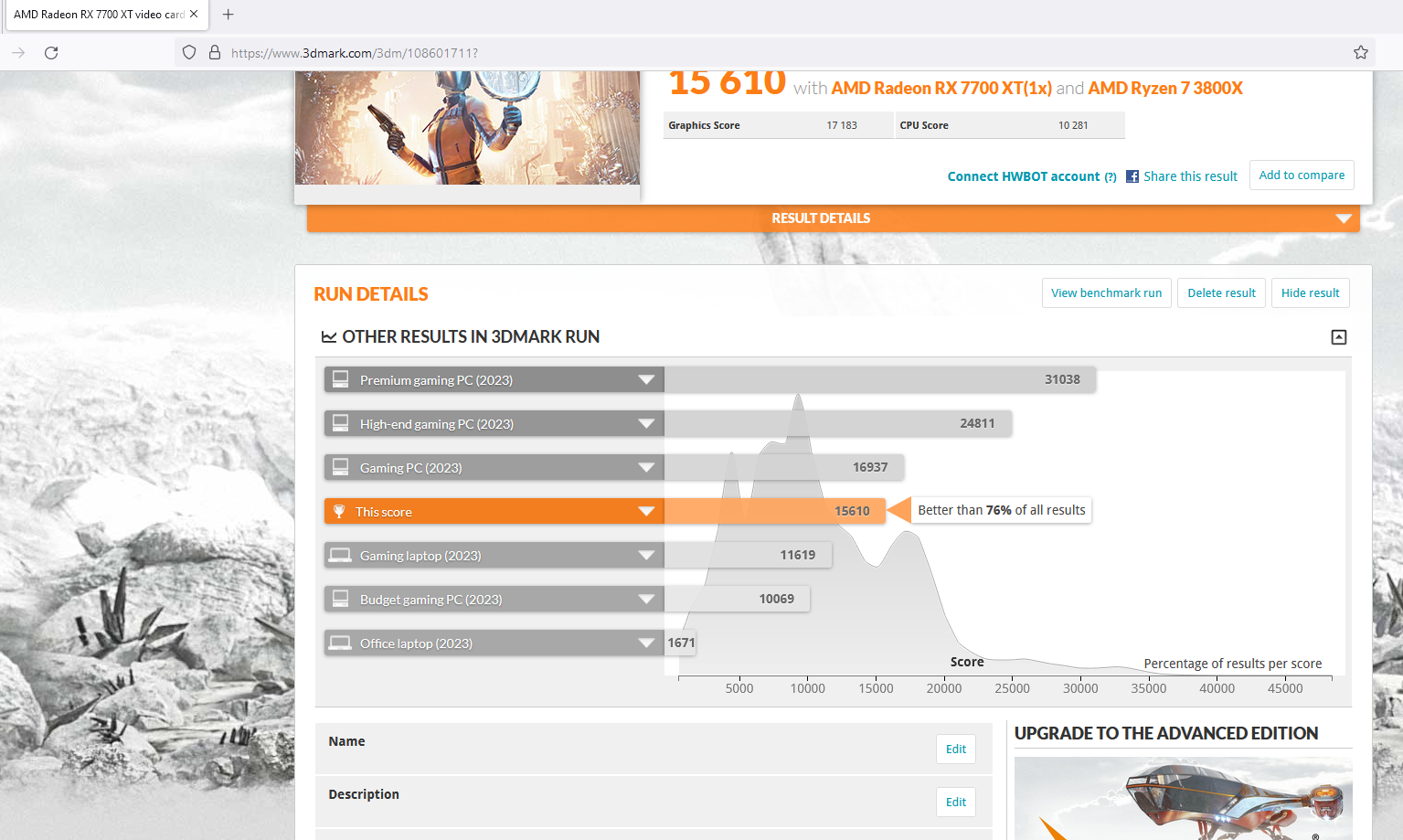The width and height of the screenshot is (1403, 840).
Task: Click the Upgrade to Advanced Edition image
Action: point(1183,798)
